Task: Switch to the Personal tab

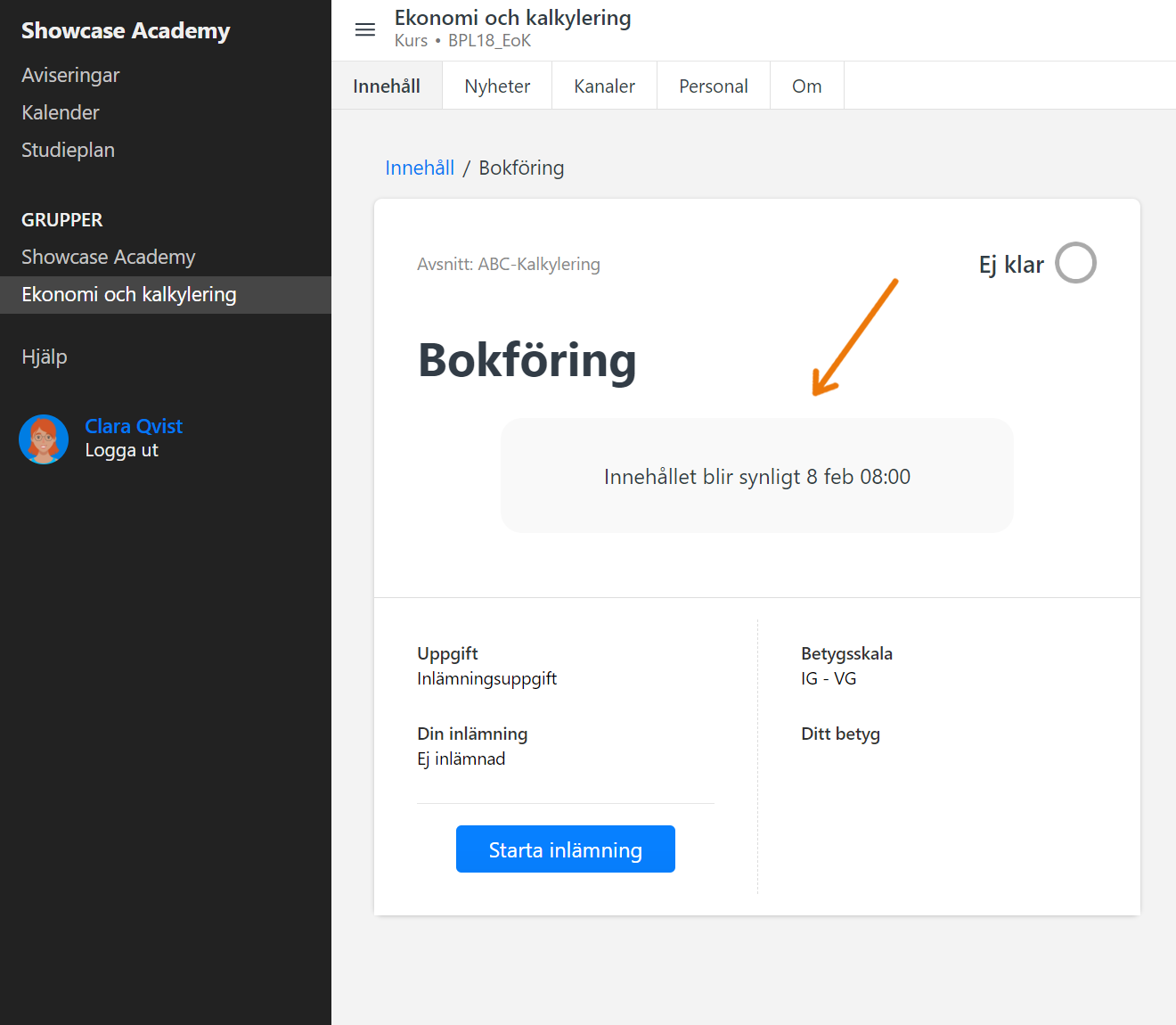Action: [713, 86]
